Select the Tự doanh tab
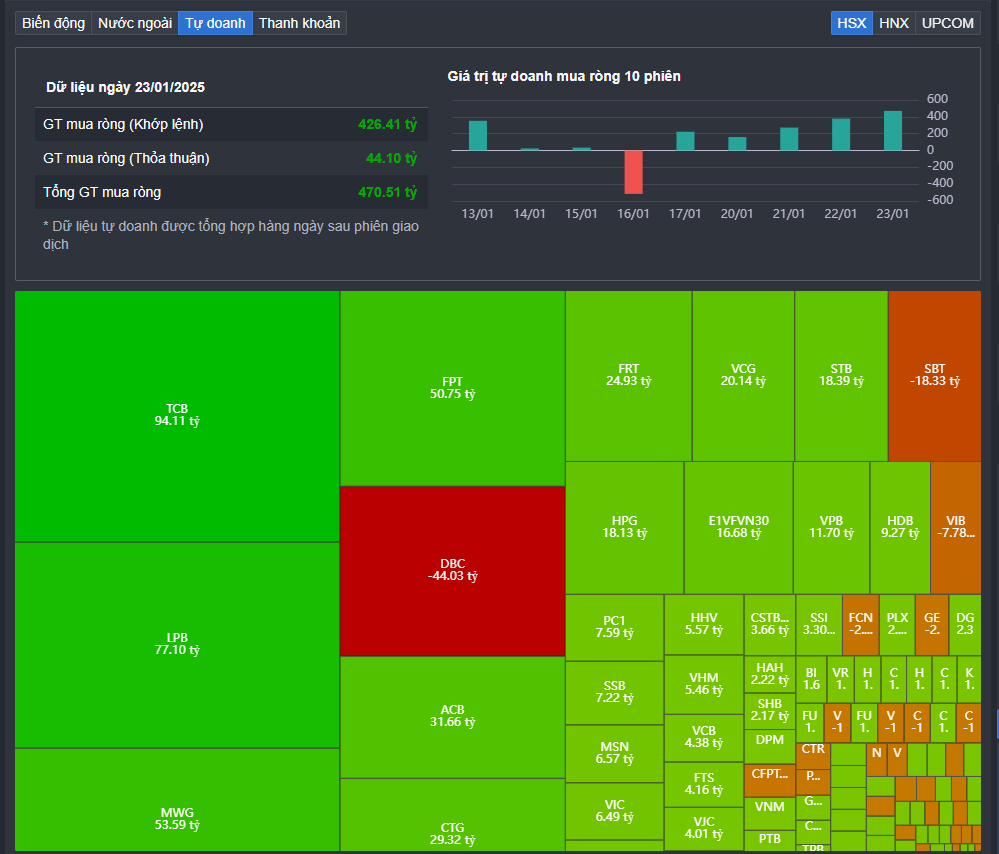The image size is (999, 854). tap(215, 24)
